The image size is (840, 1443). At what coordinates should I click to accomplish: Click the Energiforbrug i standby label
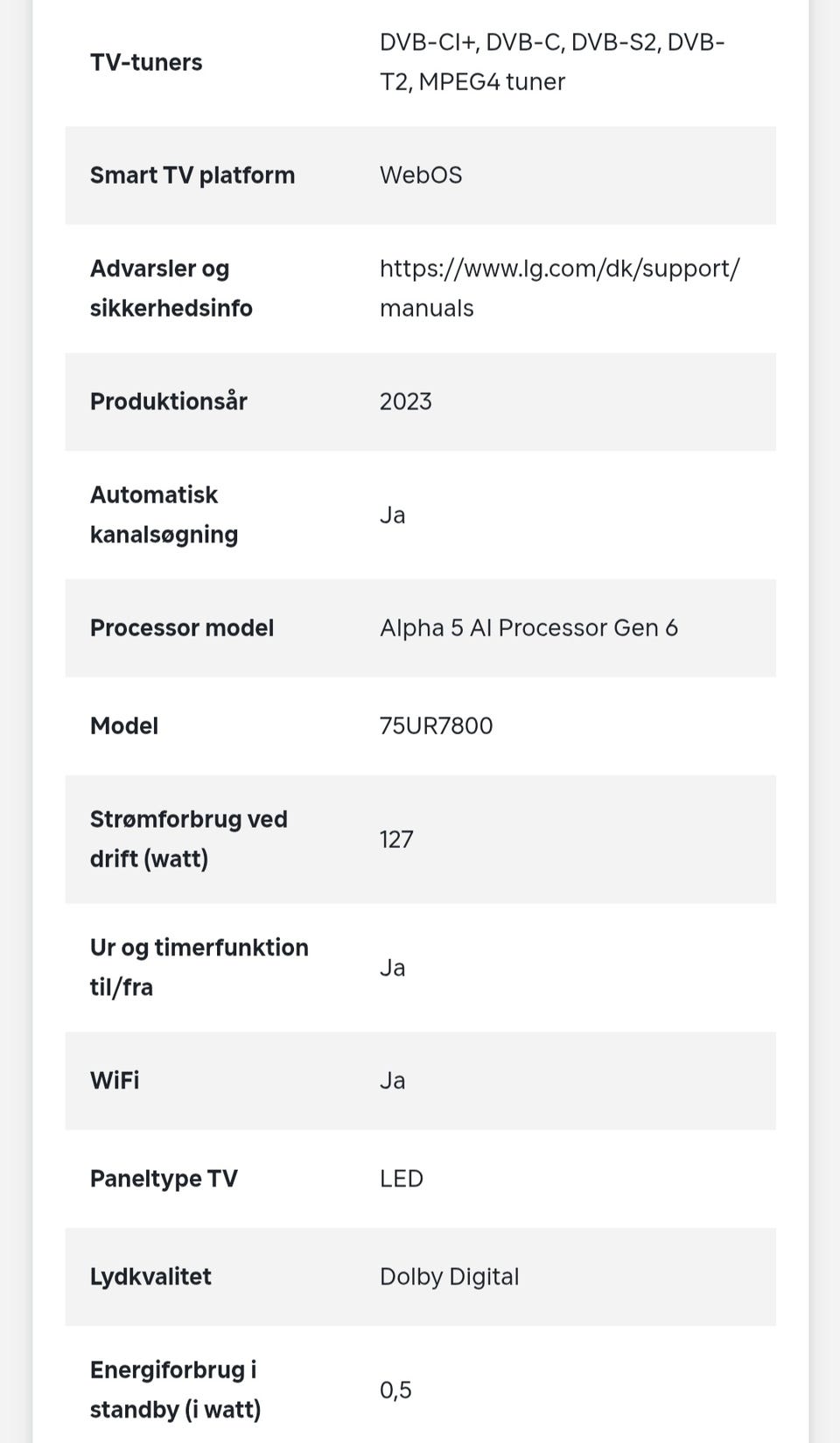click(175, 1390)
